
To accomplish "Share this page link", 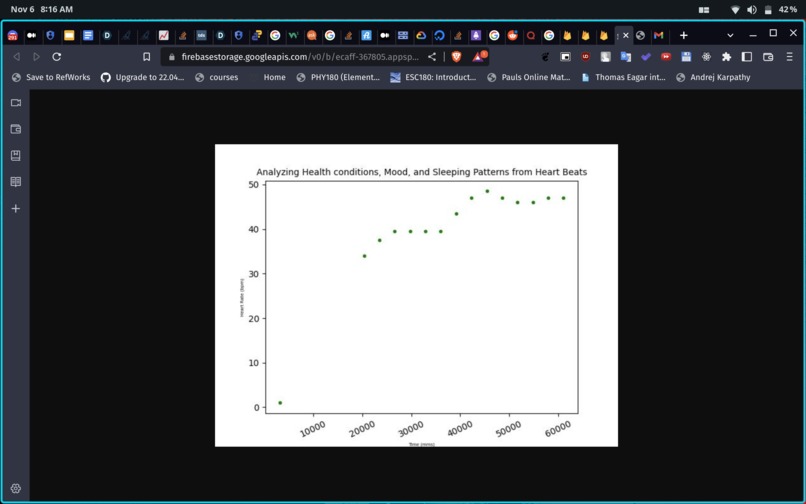I will [432, 57].
